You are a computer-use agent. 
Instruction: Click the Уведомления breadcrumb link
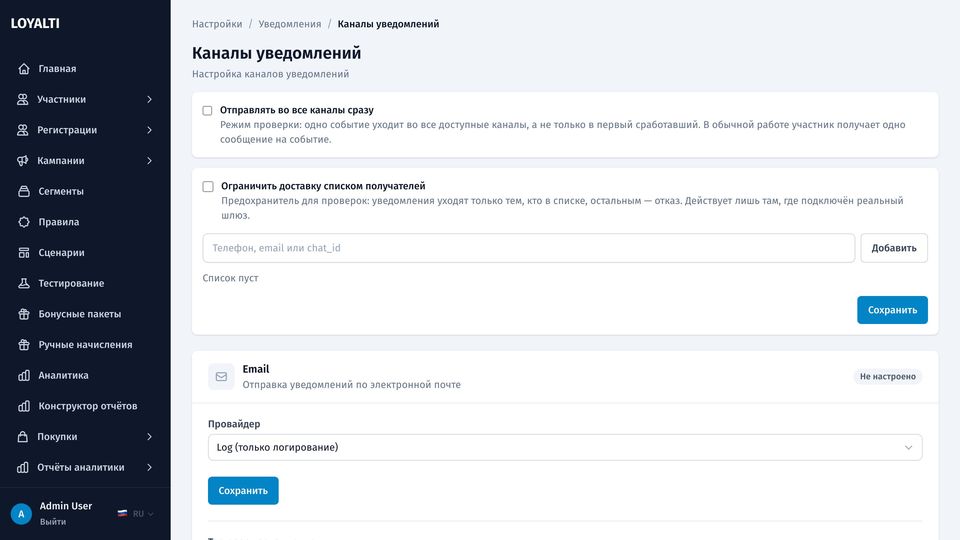click(x=290, y=24)
